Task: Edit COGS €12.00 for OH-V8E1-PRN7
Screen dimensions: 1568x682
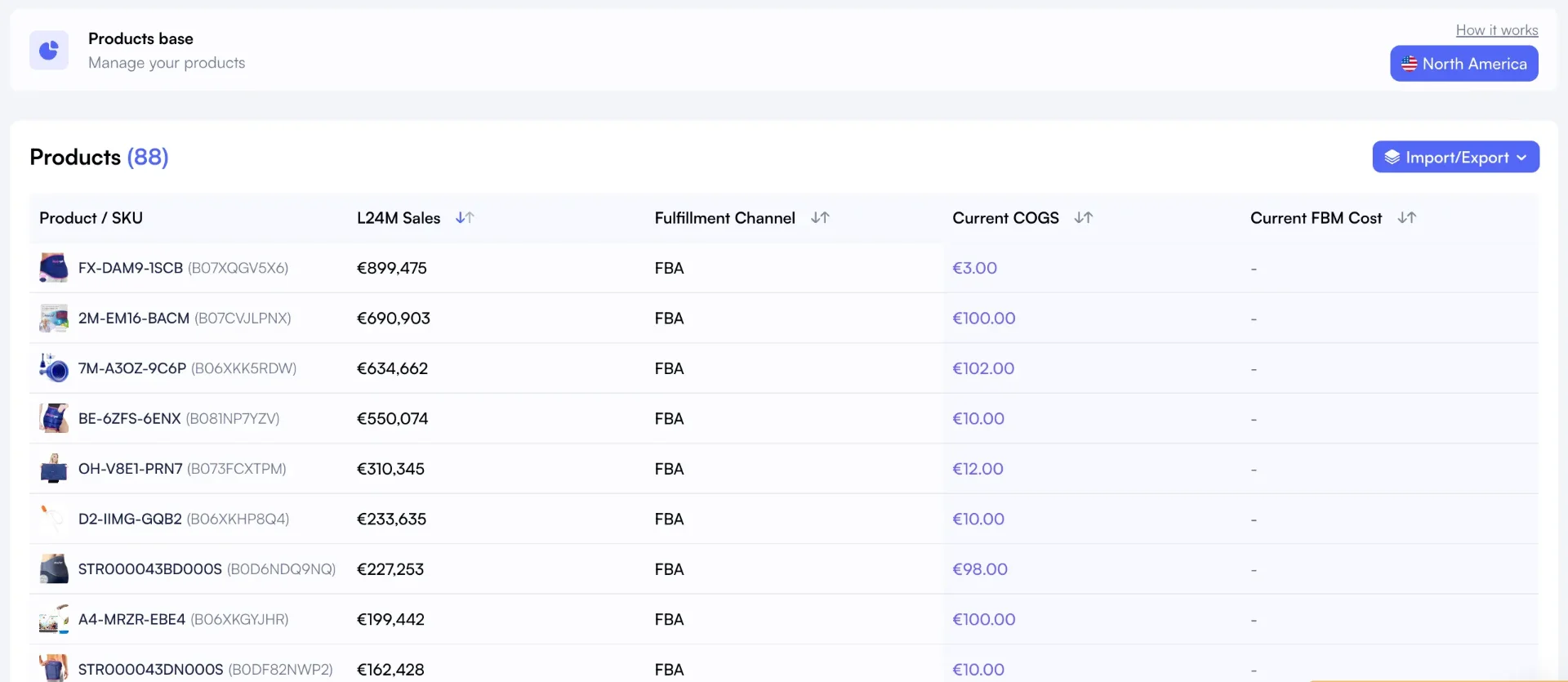Action: click(x=978, y=469)
